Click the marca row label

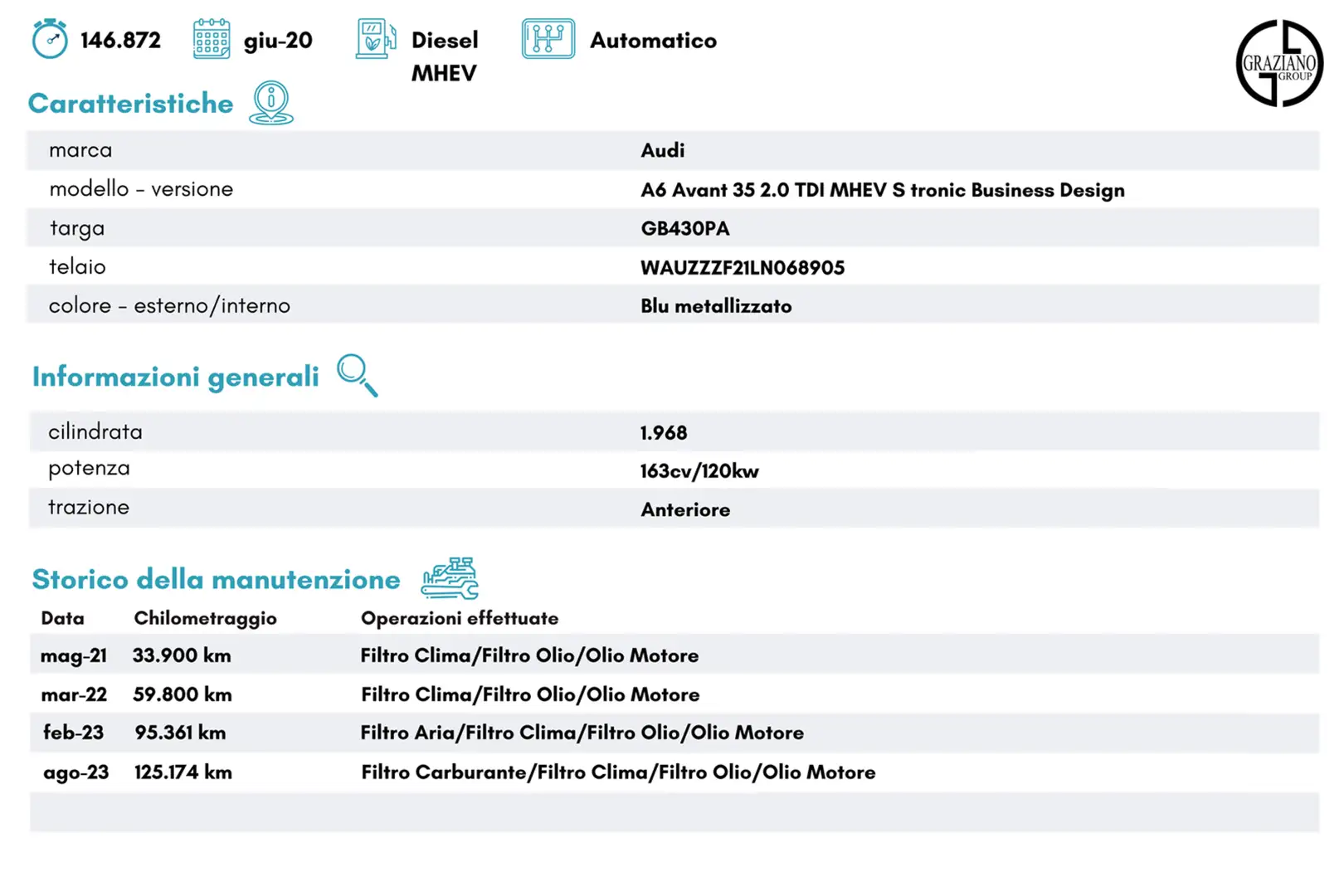tap(80, 150)
